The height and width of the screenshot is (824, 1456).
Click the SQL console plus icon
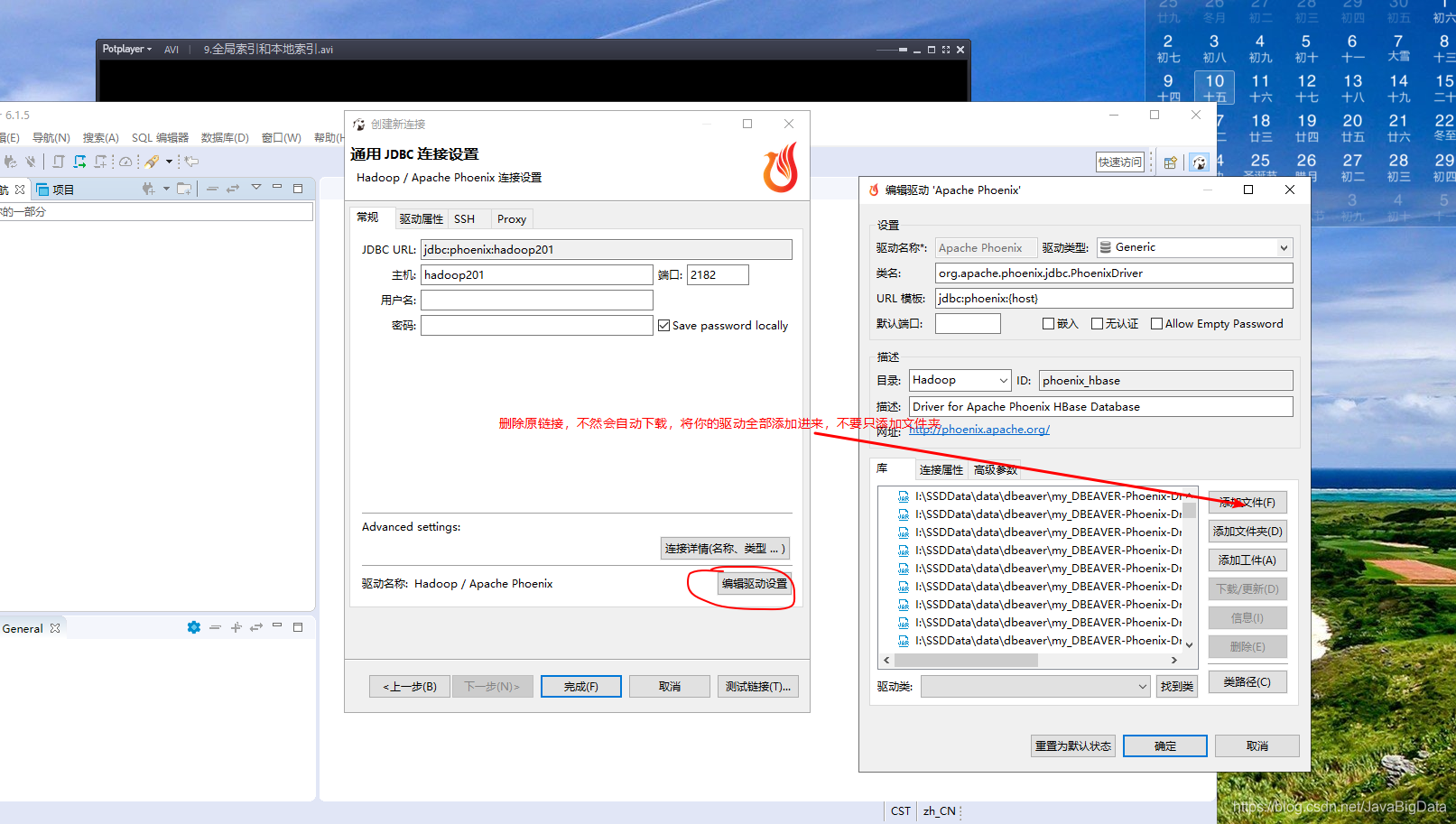100,162
